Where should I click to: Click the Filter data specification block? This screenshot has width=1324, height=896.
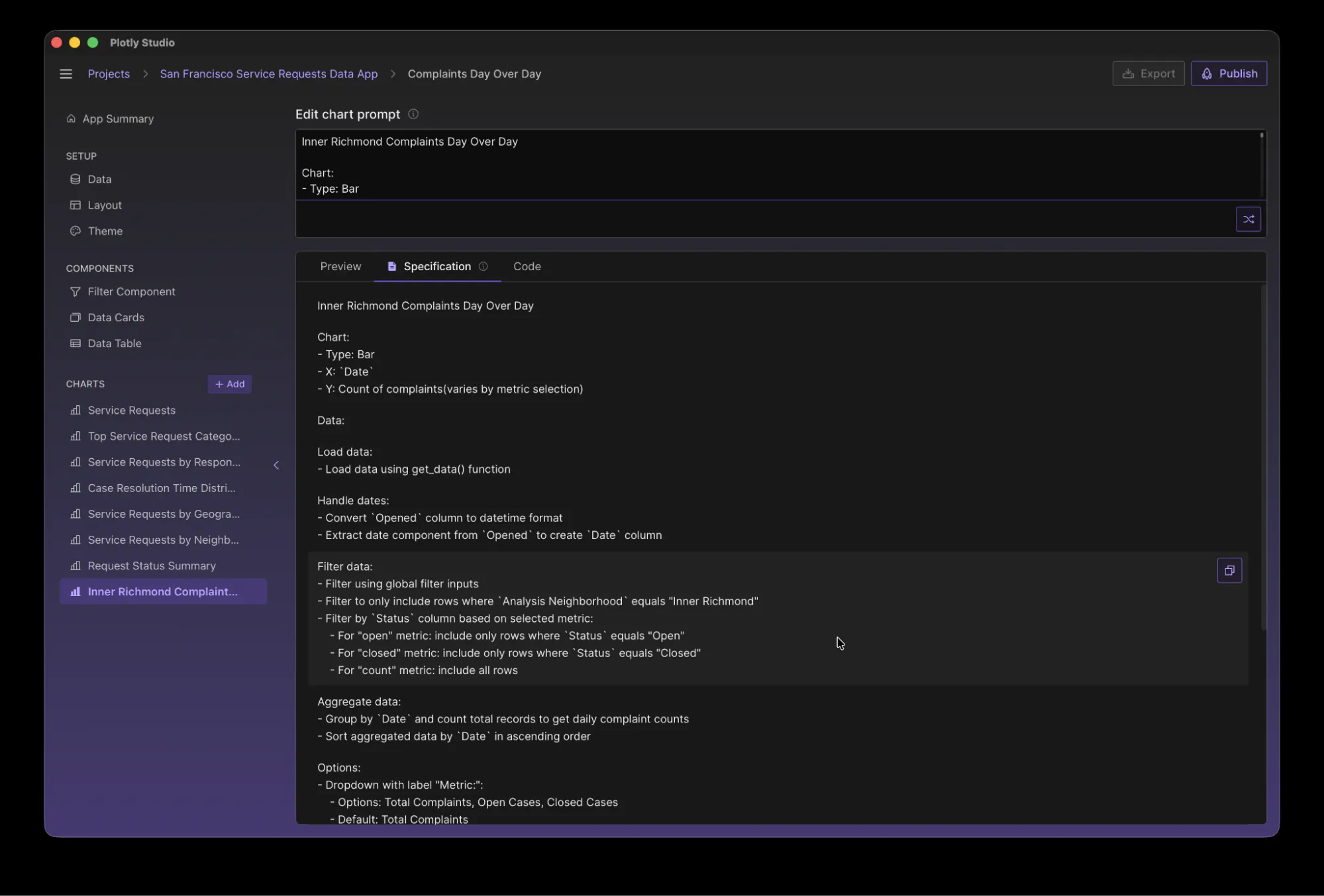coord(778,619)
